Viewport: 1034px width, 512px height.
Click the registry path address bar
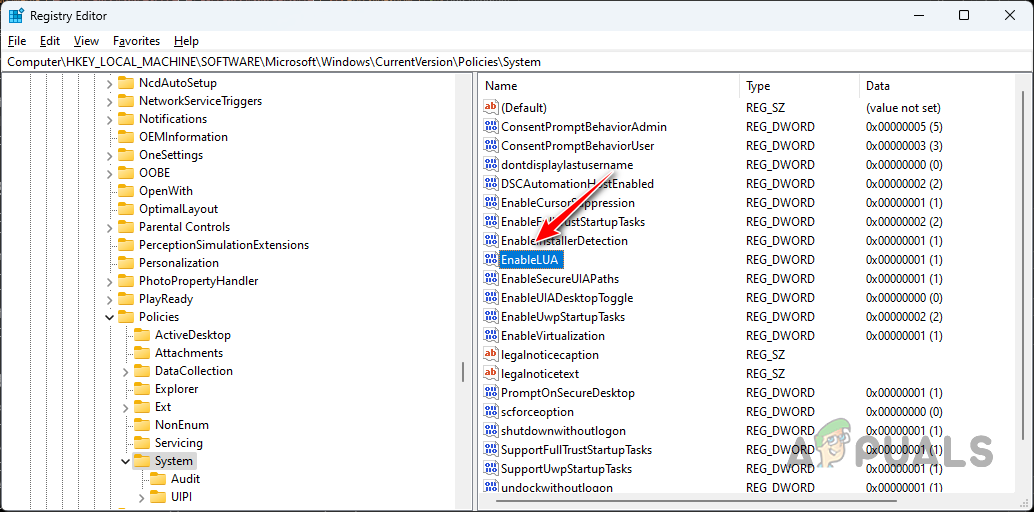[517, 62]
